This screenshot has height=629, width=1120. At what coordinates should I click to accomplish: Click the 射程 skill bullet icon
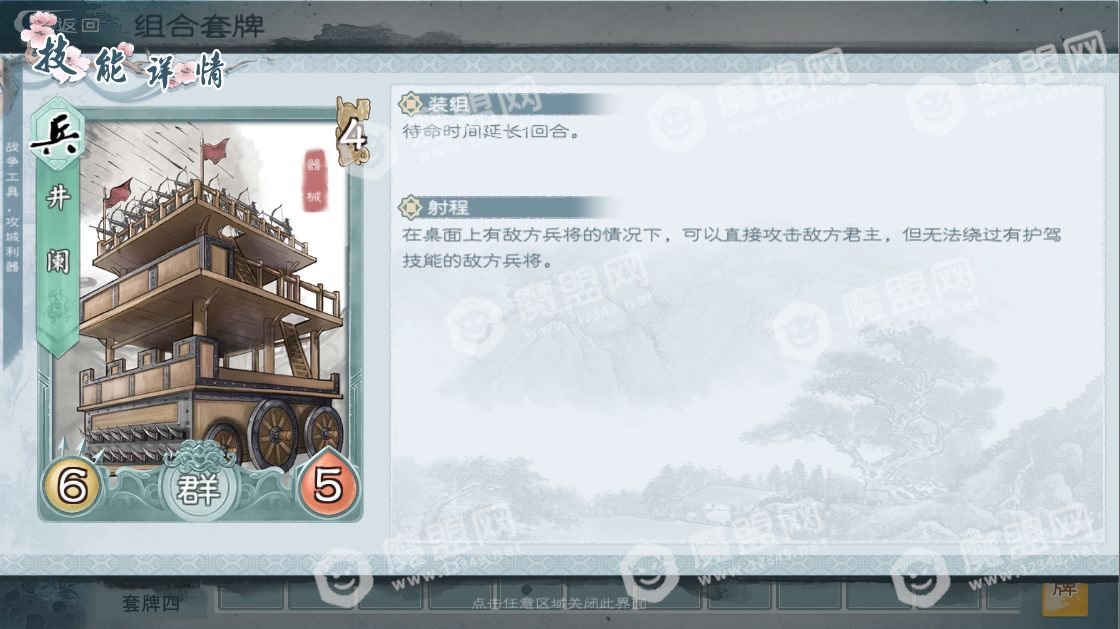[x=410, y=207]
